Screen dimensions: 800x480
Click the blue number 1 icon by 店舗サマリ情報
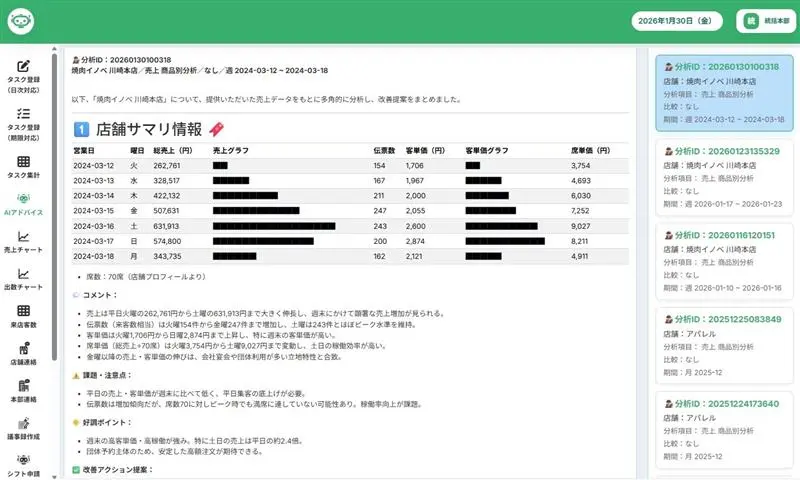[81, 129]
